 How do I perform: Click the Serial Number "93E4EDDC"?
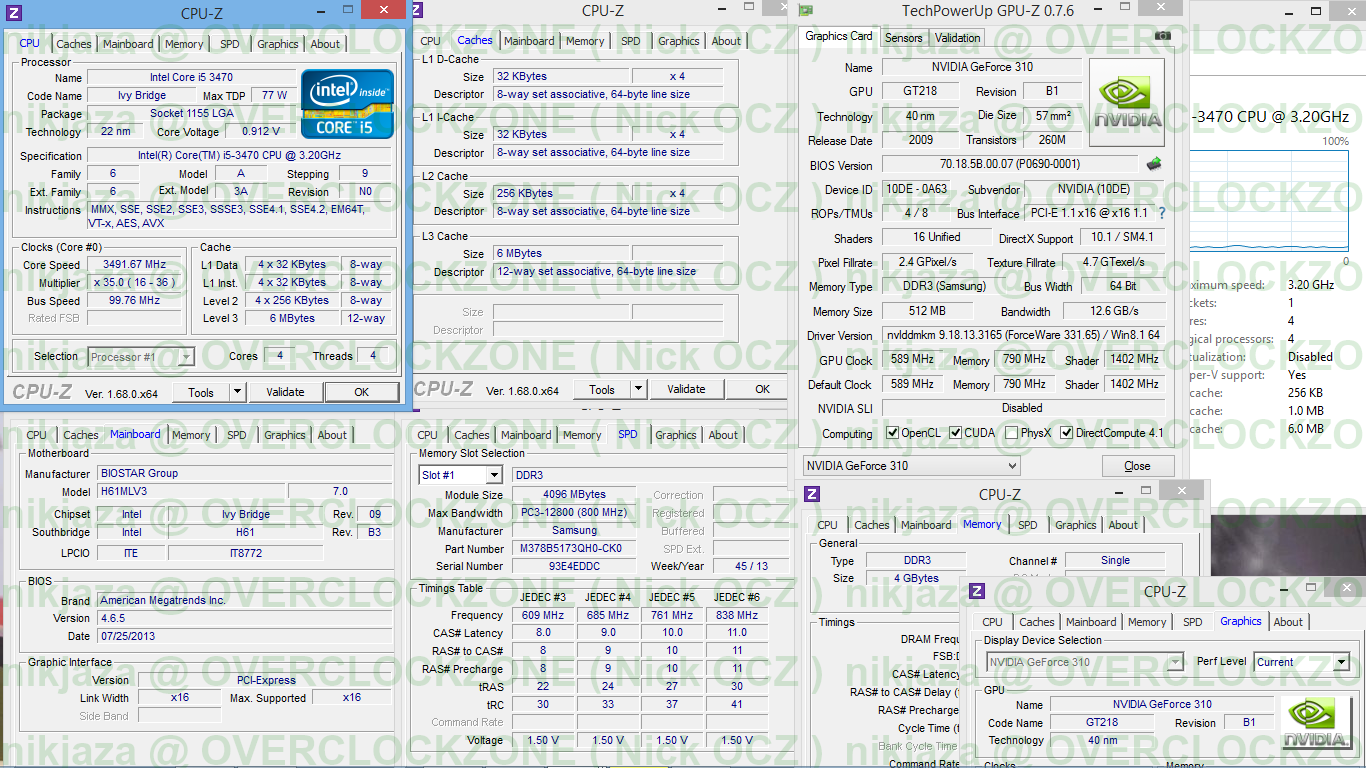(575, 567)
